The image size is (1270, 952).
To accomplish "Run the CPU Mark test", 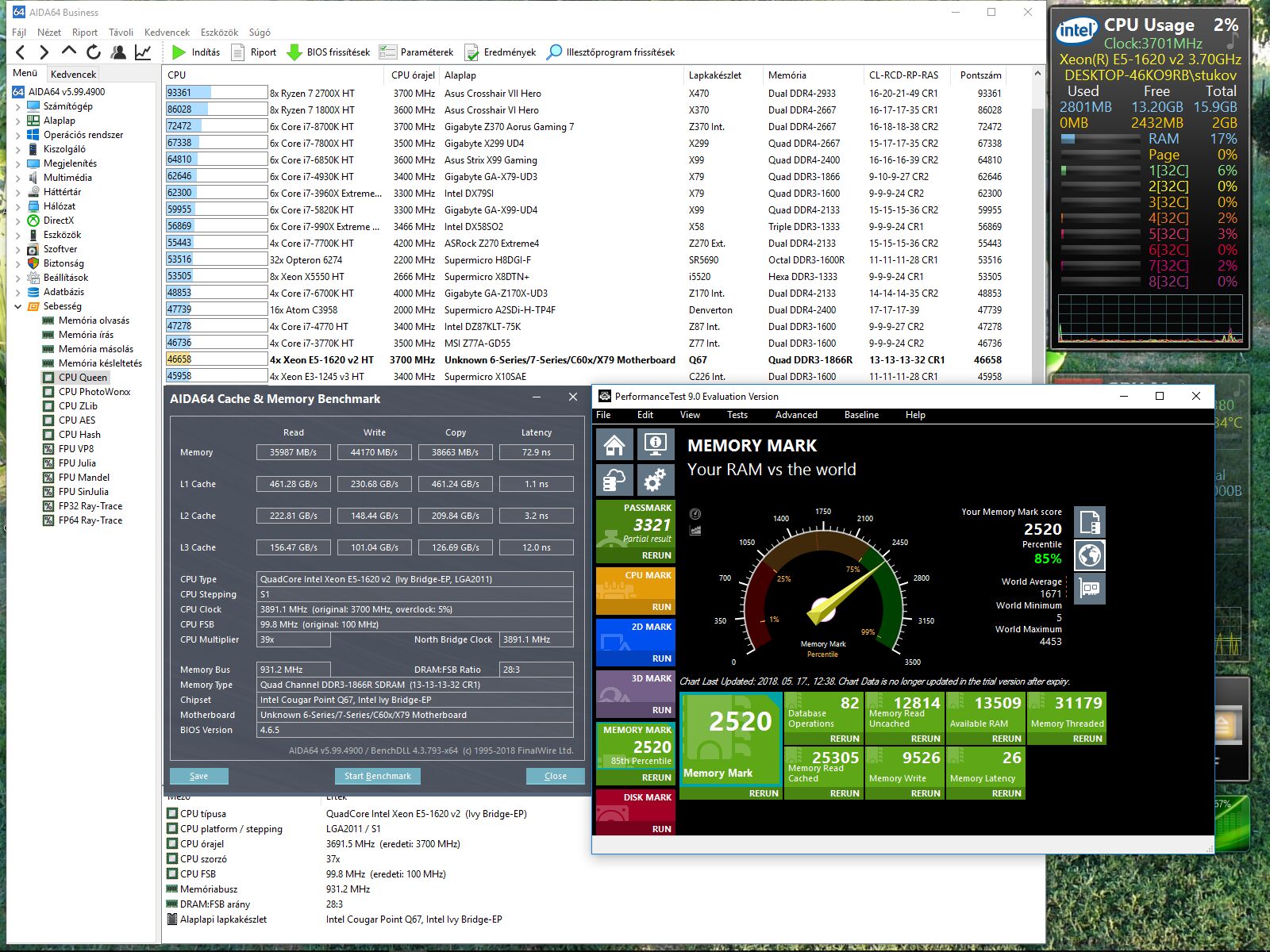I will [x=661, y=607].
